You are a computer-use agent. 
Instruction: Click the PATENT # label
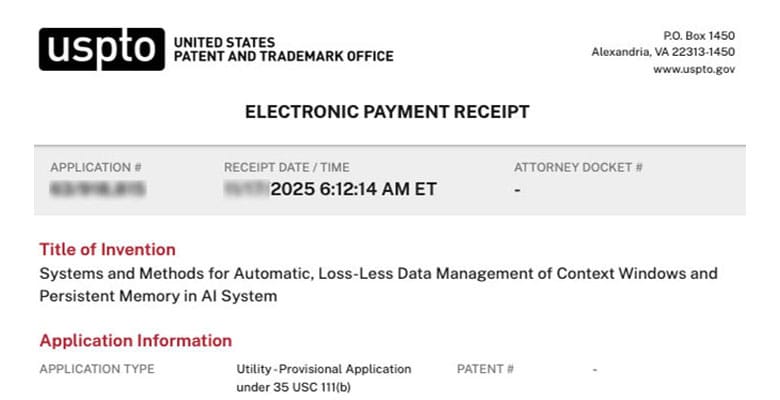tap(485, 369)
